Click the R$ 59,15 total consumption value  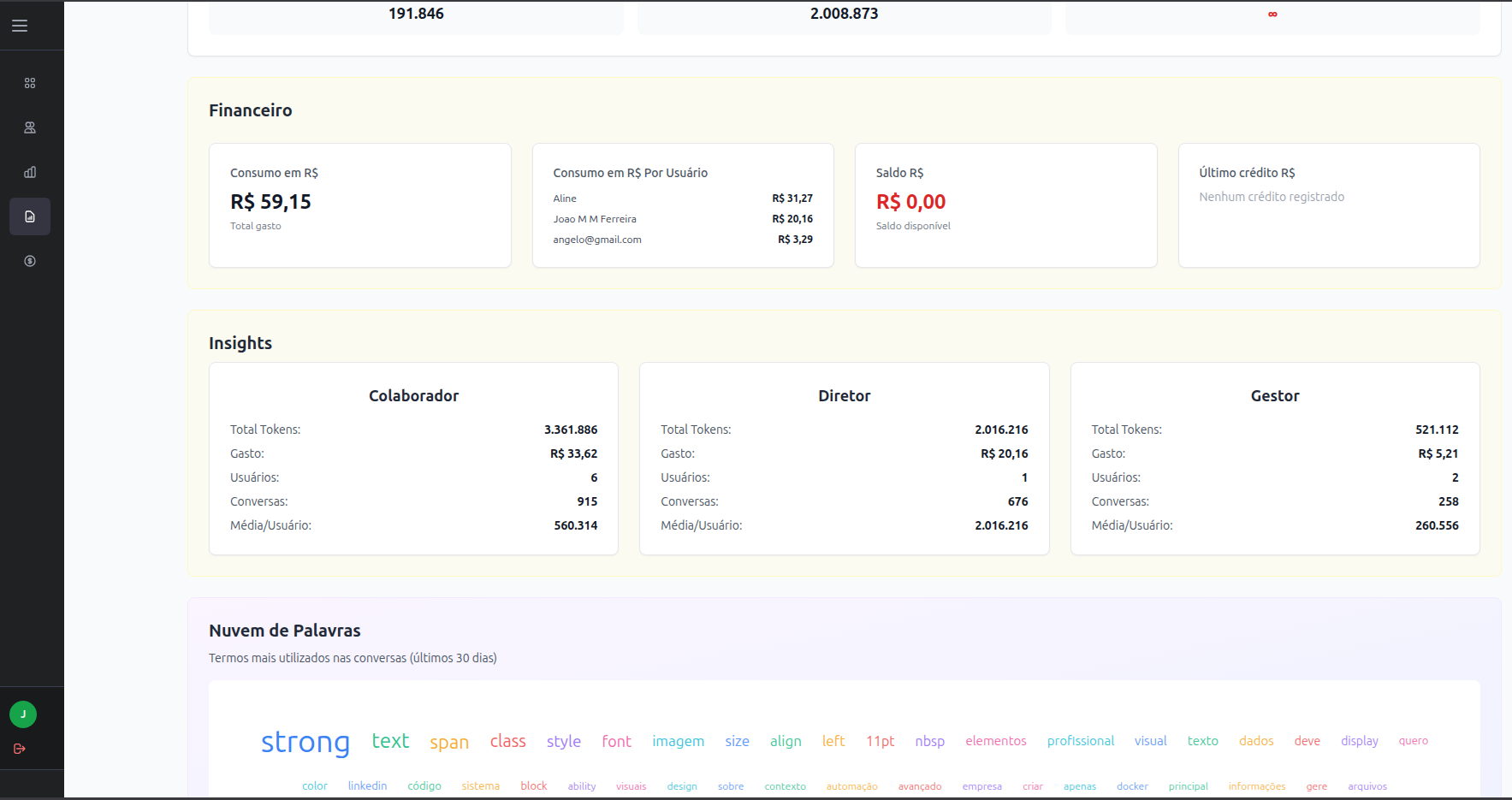click(270, 202)
